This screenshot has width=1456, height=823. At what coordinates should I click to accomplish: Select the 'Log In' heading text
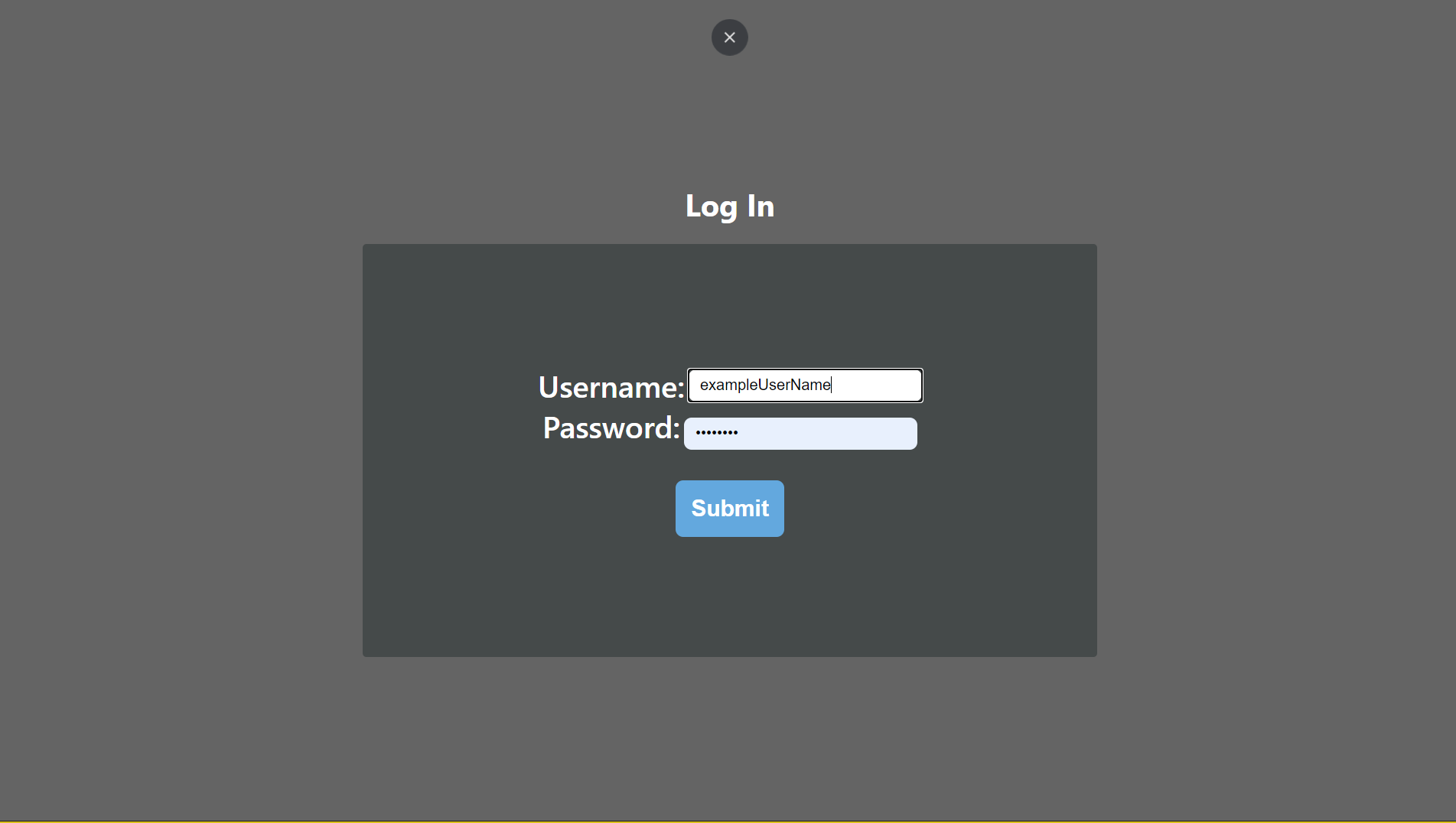click(729, 207)
